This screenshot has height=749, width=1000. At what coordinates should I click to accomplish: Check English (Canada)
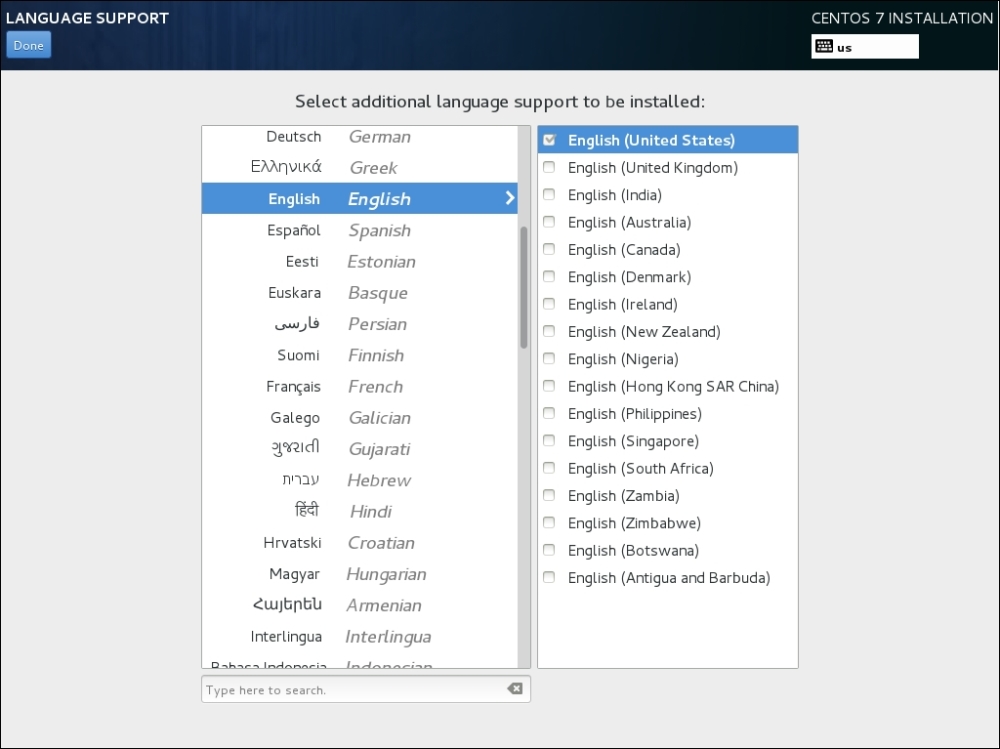[x=549, y=249]
